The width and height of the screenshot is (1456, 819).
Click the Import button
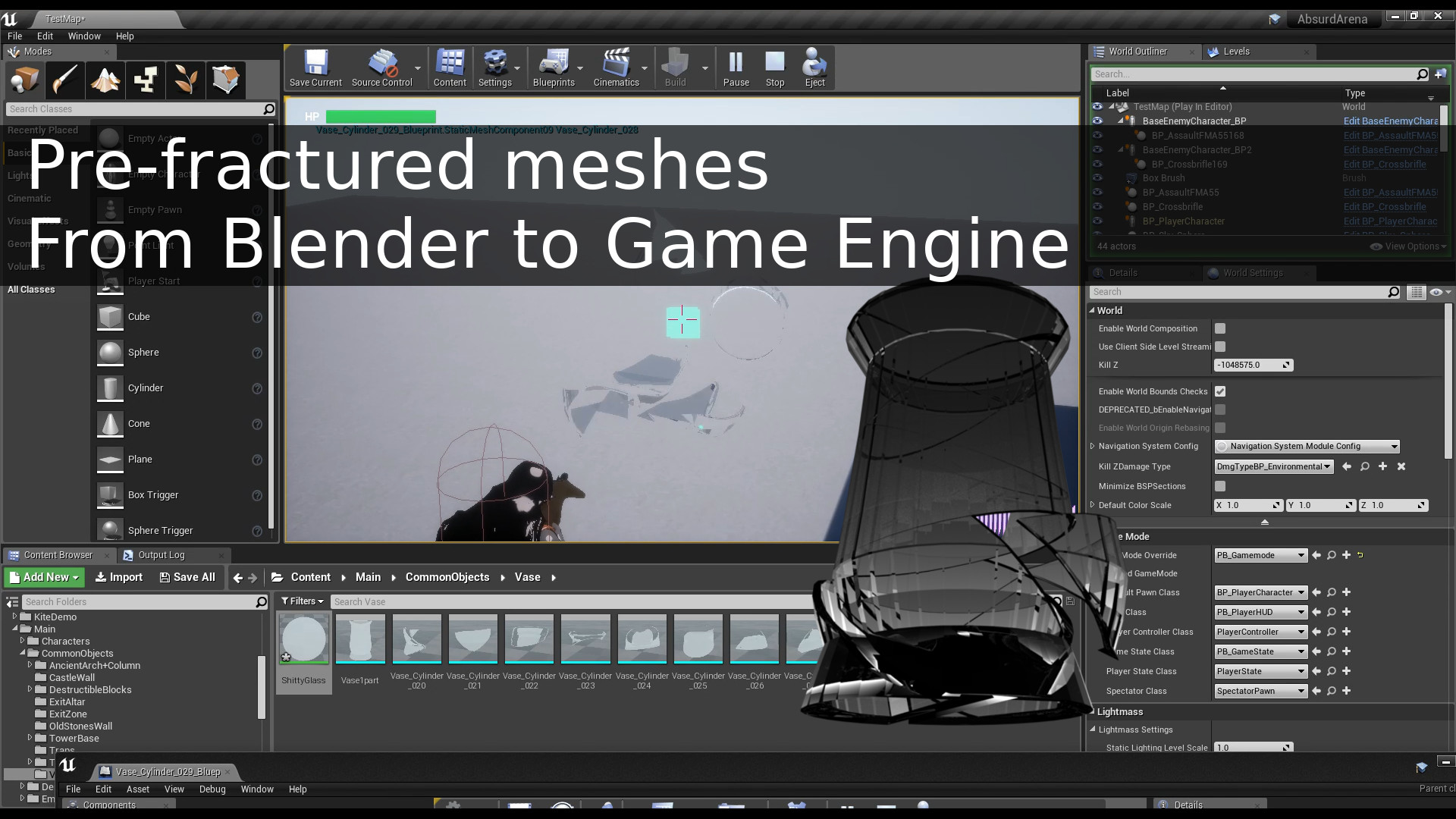[118, 578]
